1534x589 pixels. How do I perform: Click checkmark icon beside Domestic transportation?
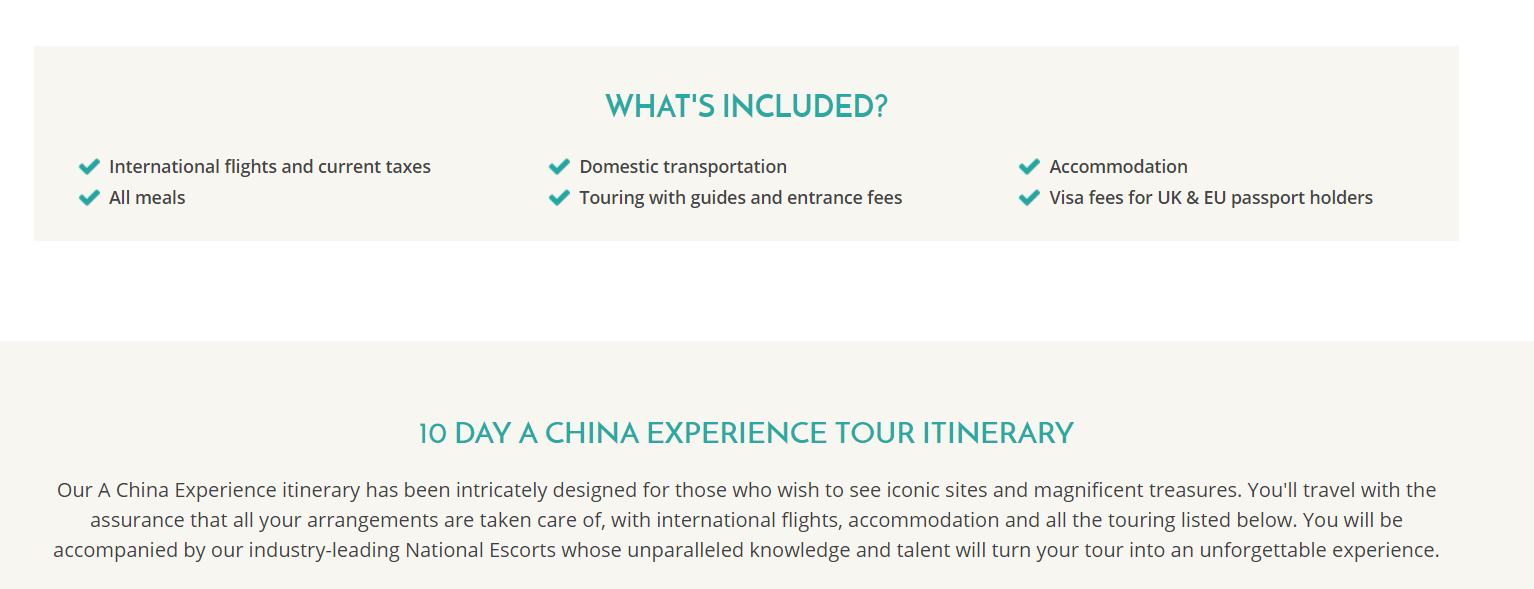click(559, 166)
